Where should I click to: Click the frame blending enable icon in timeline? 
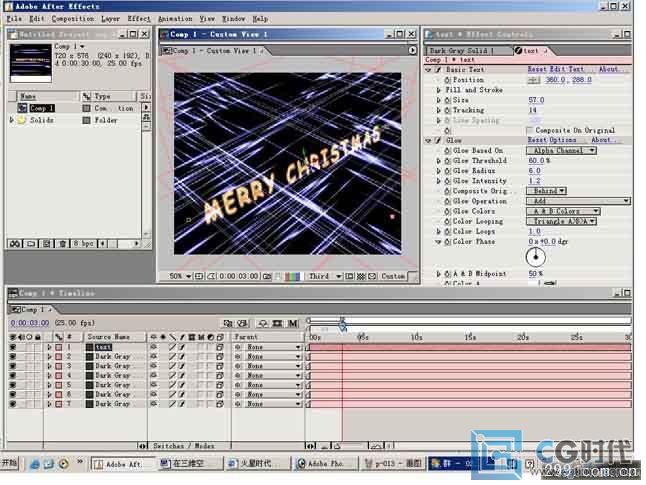[277, 323]
